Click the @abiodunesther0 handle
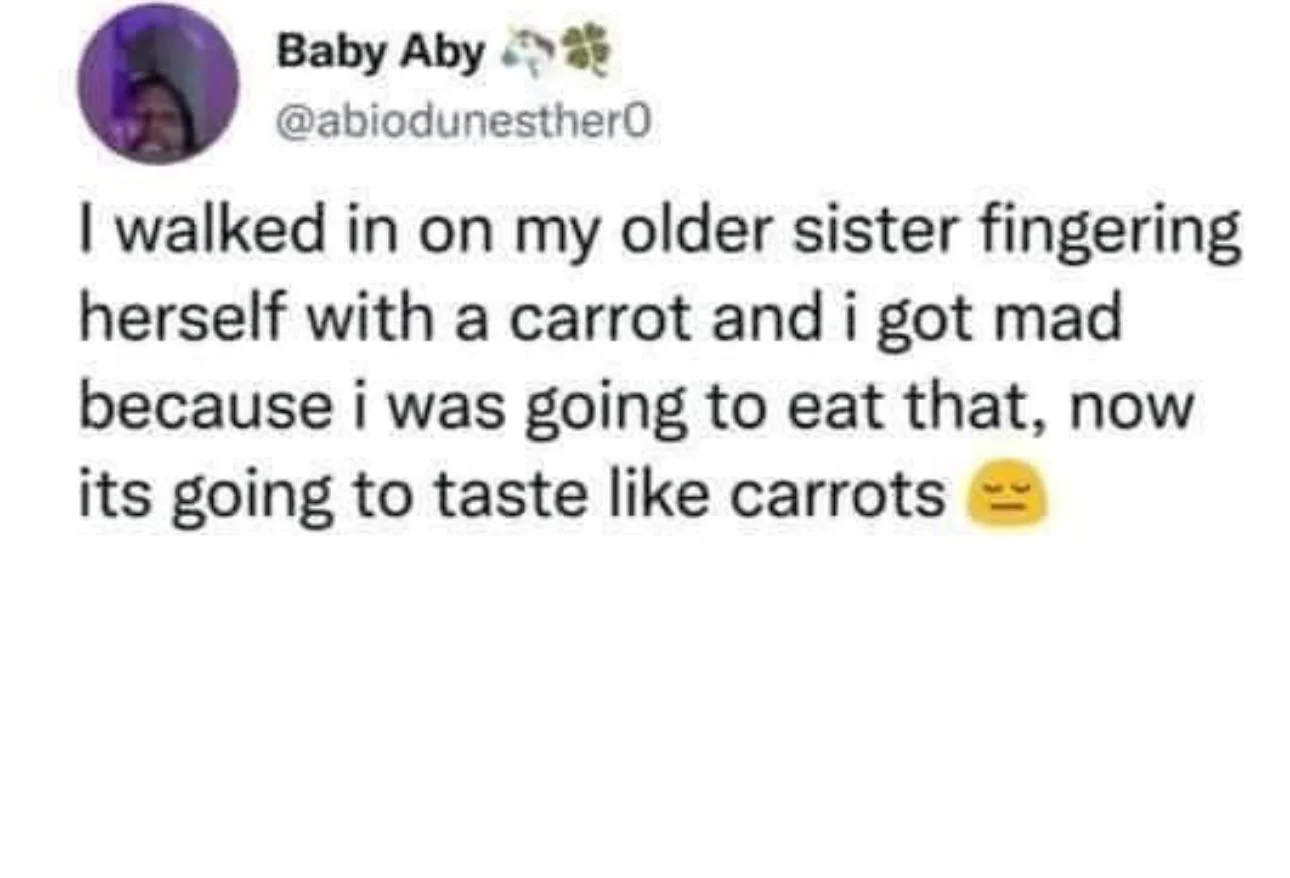Viewport: 1290px width, 878px height. [463, 122]
